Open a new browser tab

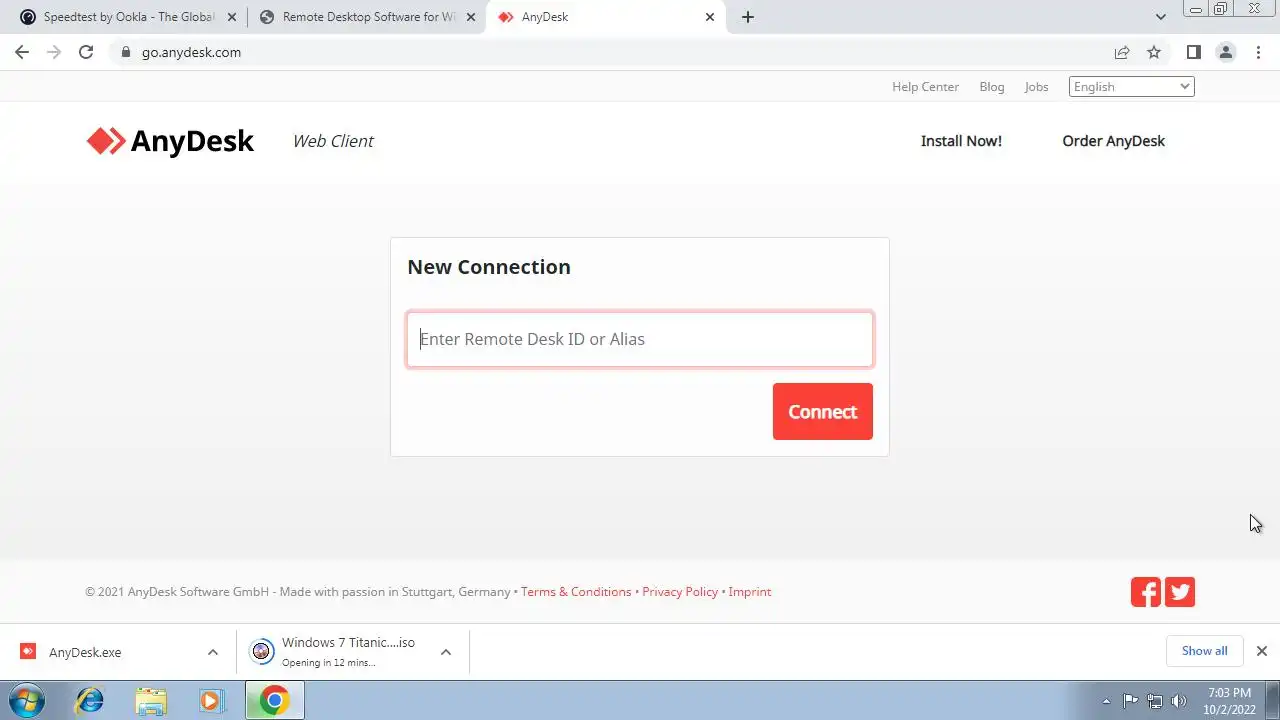[x=748, y=17]
